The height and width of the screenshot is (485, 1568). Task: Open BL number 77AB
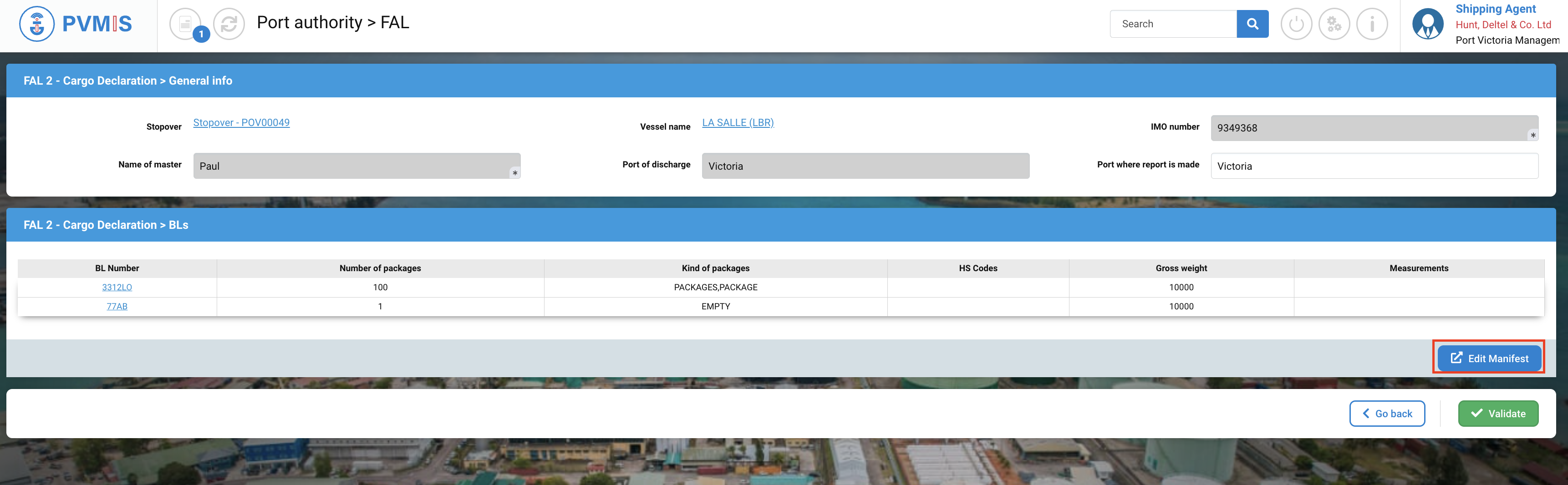click(117, 306)
